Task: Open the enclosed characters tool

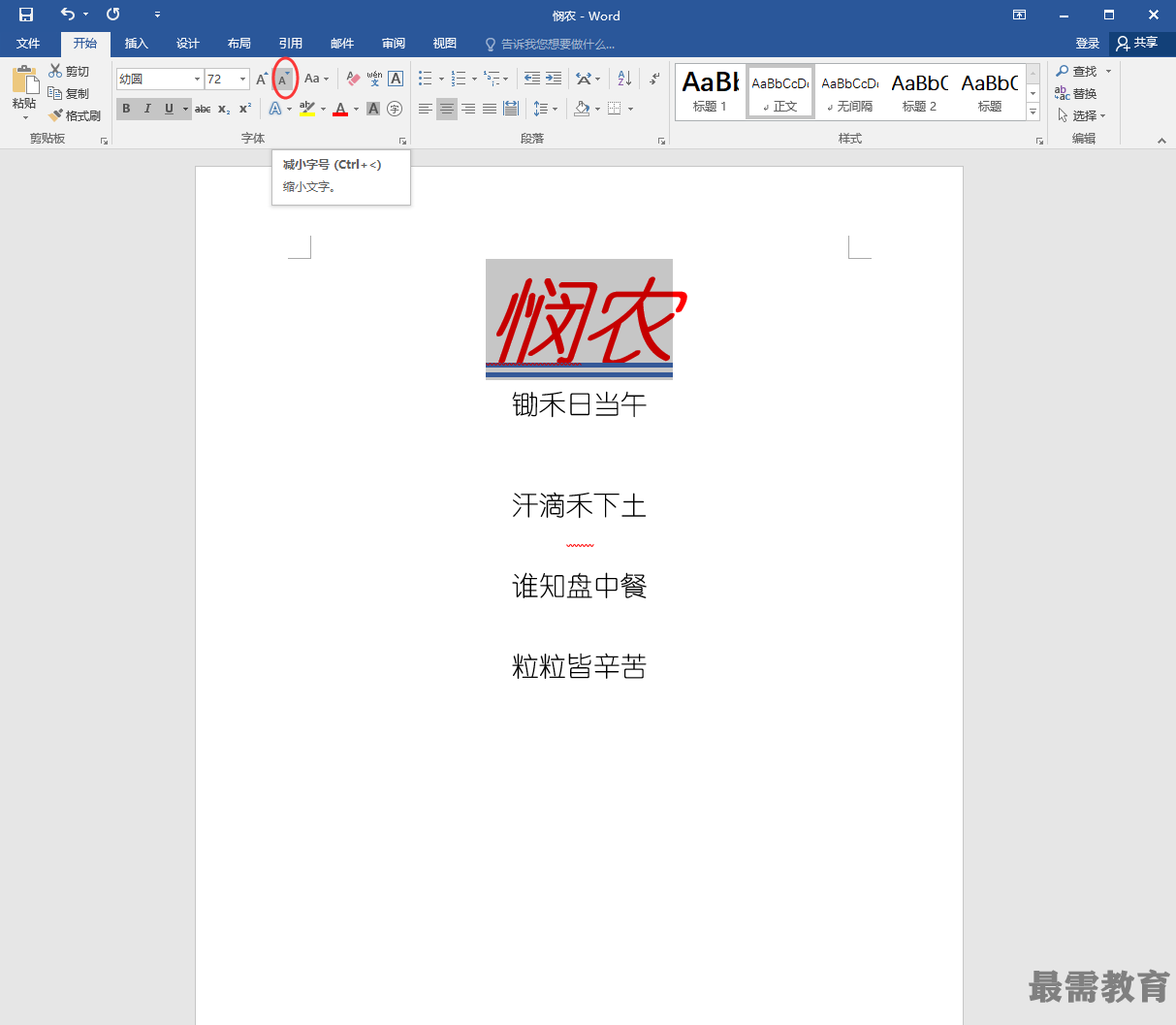Action: click(x=395, y=109)
